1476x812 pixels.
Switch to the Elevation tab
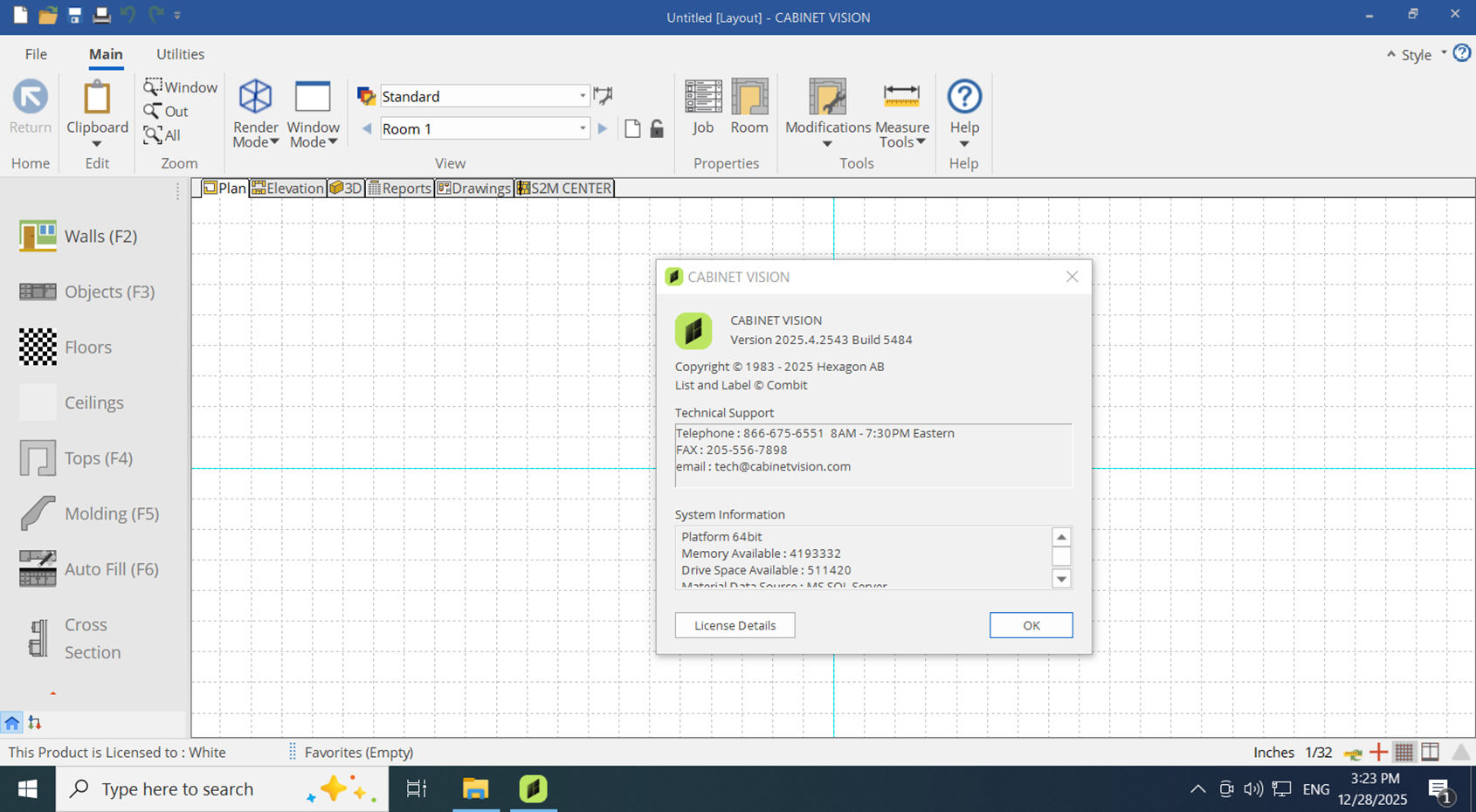(x=287, y=188)
